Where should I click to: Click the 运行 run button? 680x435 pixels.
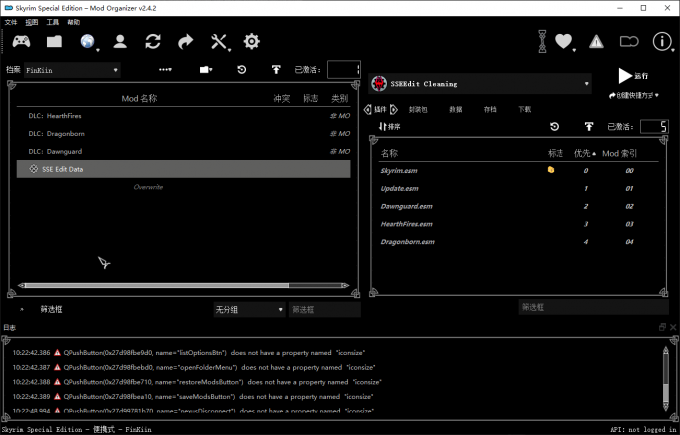coord(633,76)
